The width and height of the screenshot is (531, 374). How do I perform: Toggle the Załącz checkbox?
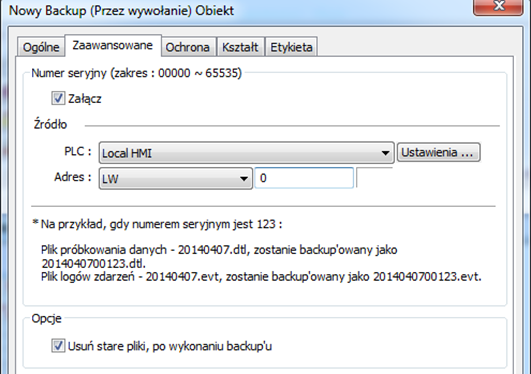[x=58, y=98]
